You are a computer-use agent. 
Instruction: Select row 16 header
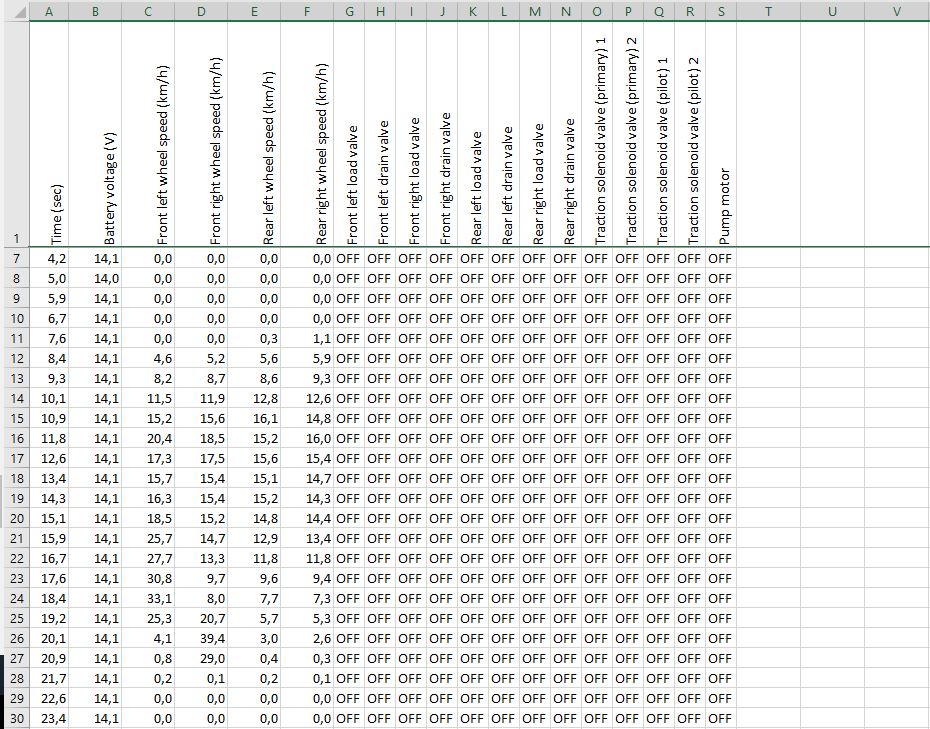[17, 438]
